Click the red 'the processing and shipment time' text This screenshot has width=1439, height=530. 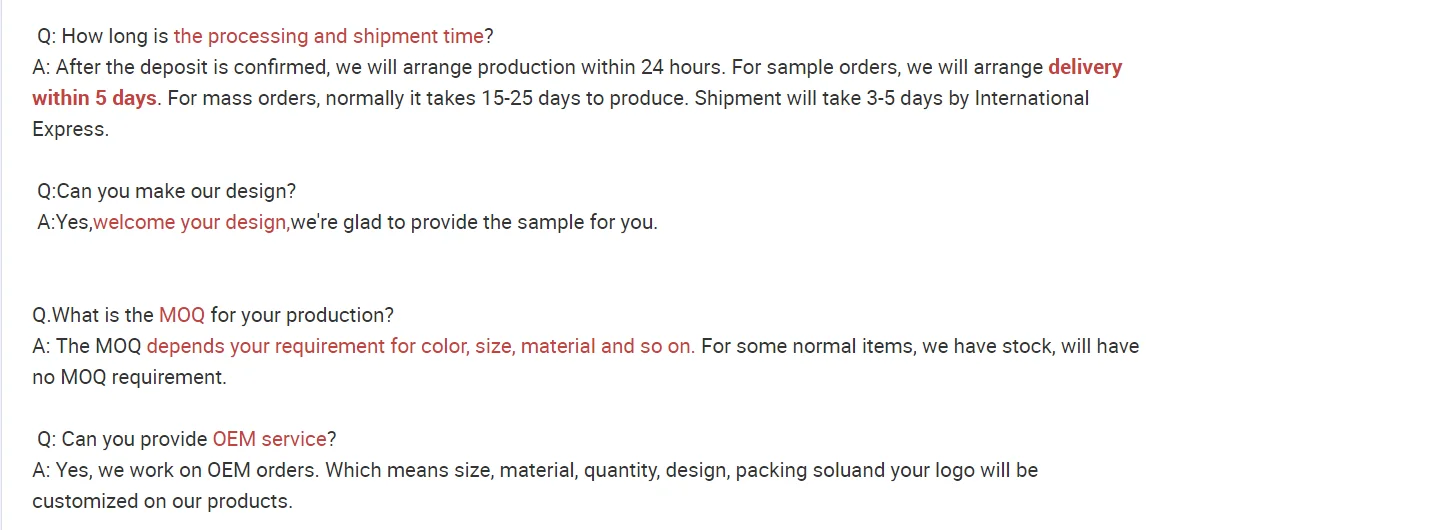pos(328,36)
